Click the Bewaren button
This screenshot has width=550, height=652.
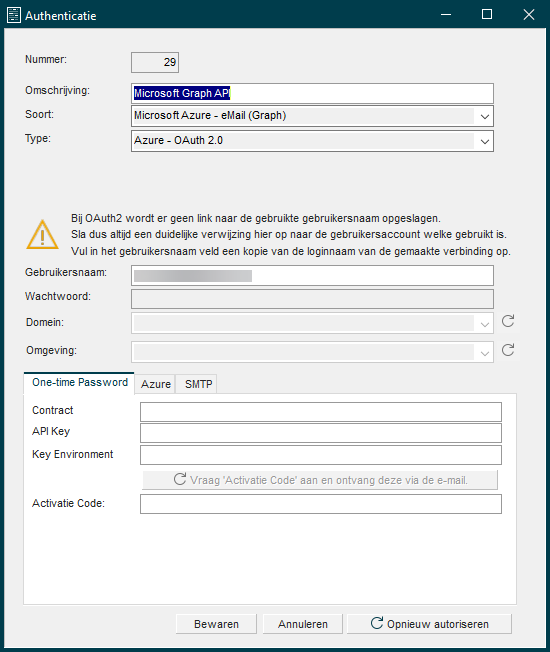point(216,624)
